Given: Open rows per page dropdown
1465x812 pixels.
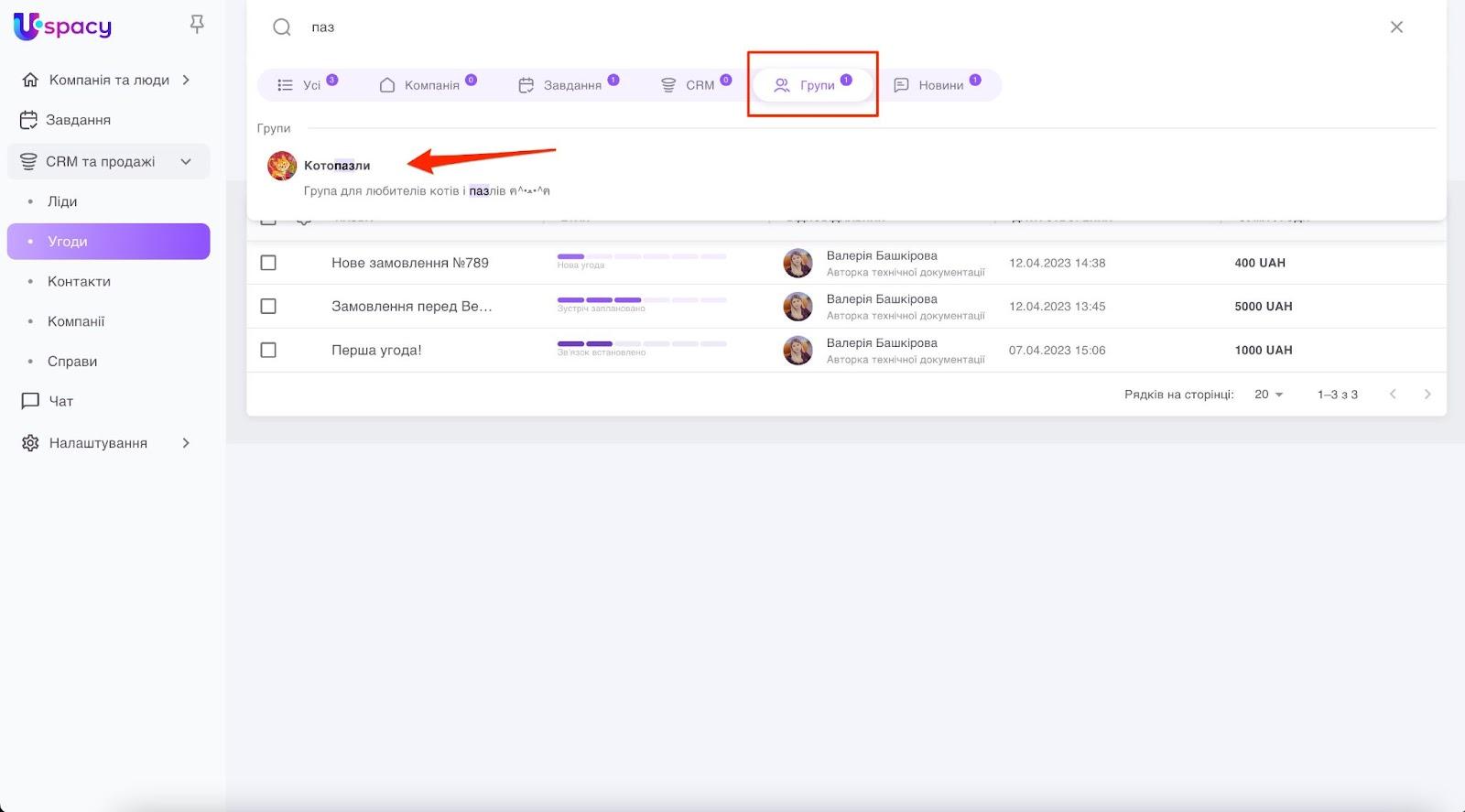Looking at the screenshot, I should click(x=1269, y=395).
